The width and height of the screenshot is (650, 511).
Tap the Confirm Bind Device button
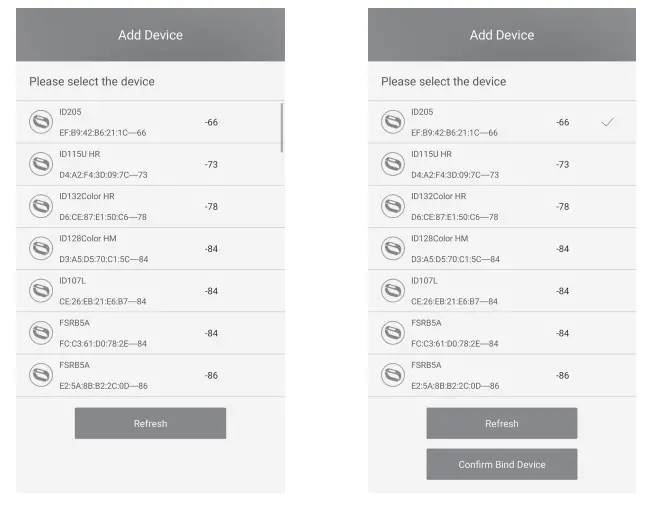pos(501,464)
